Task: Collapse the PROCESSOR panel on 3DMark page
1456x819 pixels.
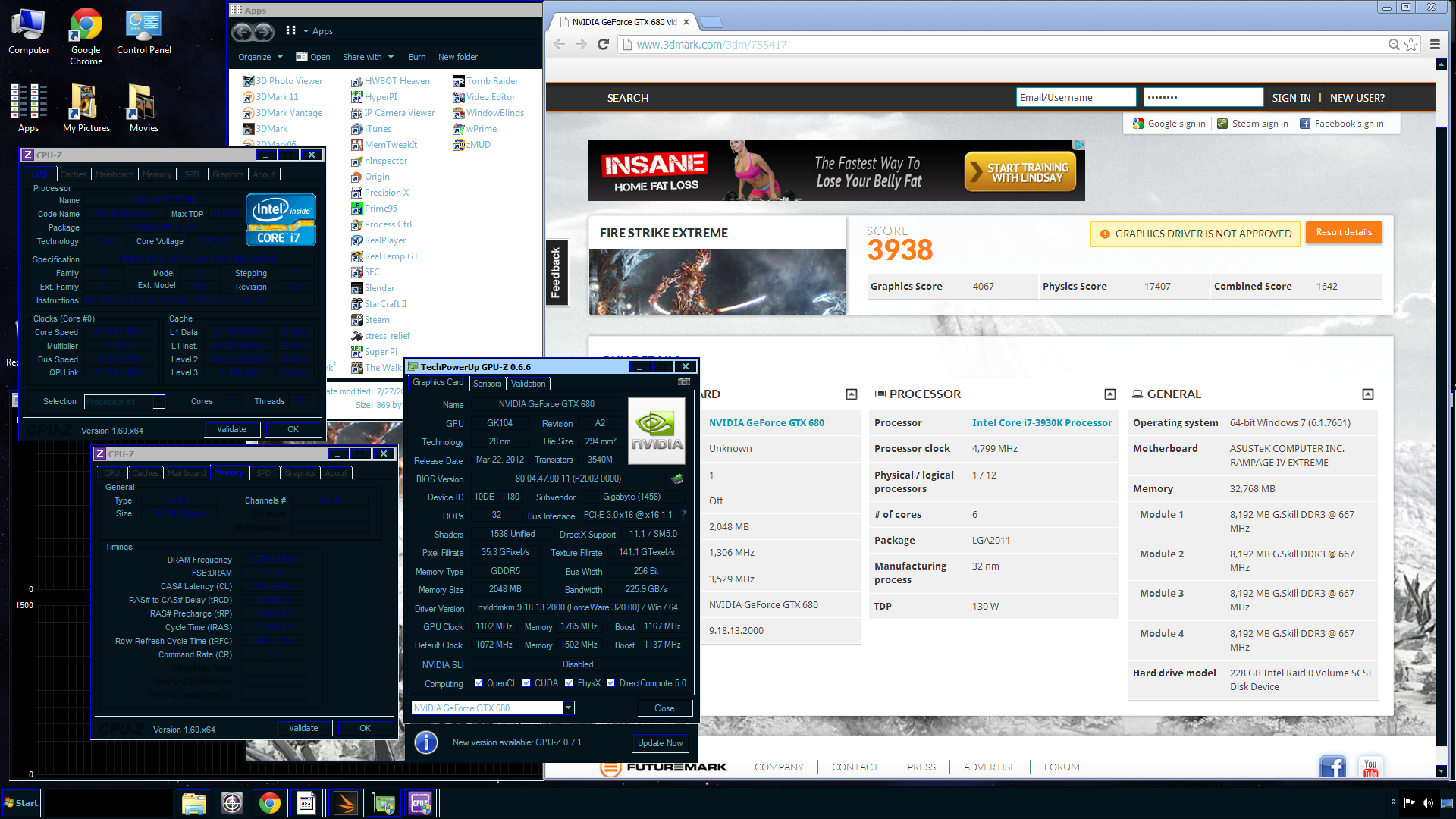Action: point(1110,394)
